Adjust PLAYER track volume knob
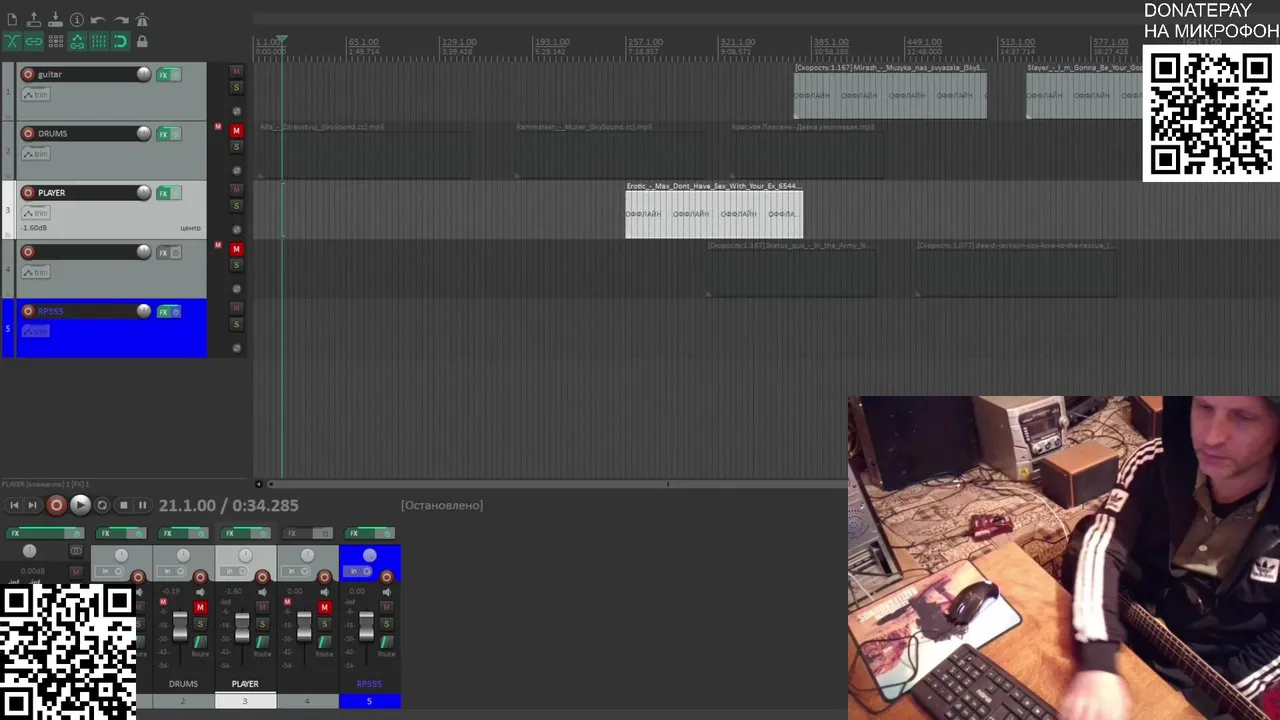Image resolution: width=1280 pixels, height=720 pixels. point(144,192)
